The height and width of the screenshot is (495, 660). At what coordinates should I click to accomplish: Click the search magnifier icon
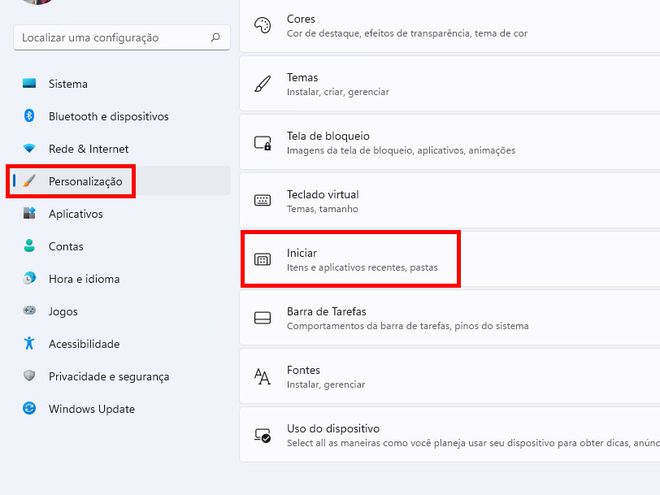216,37
